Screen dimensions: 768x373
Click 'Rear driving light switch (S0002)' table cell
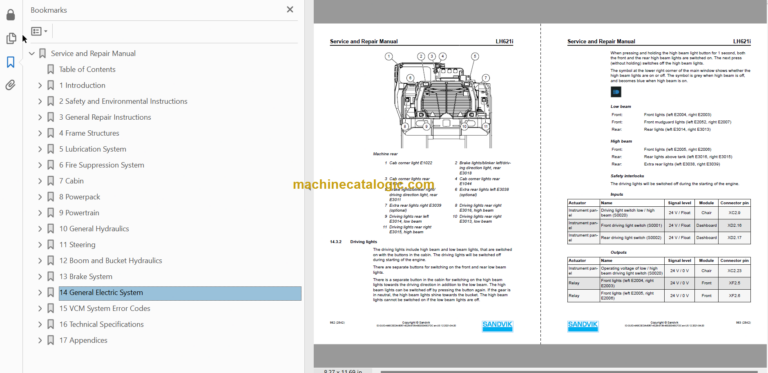632,237
